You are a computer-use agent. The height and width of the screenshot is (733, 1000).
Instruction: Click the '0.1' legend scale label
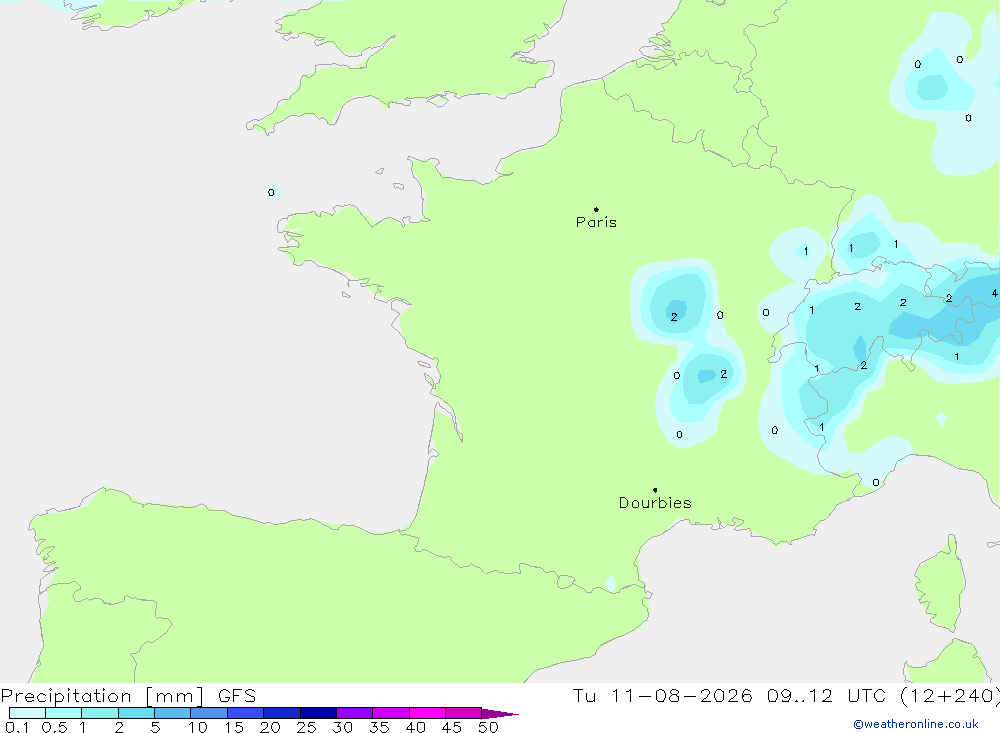(17, 727)
